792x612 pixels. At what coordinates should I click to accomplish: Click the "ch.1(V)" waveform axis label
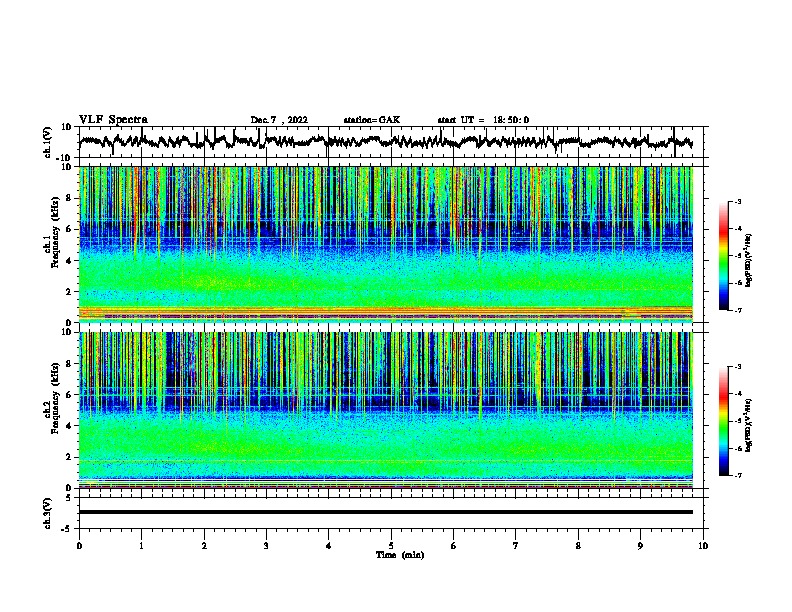pos(48,142)
